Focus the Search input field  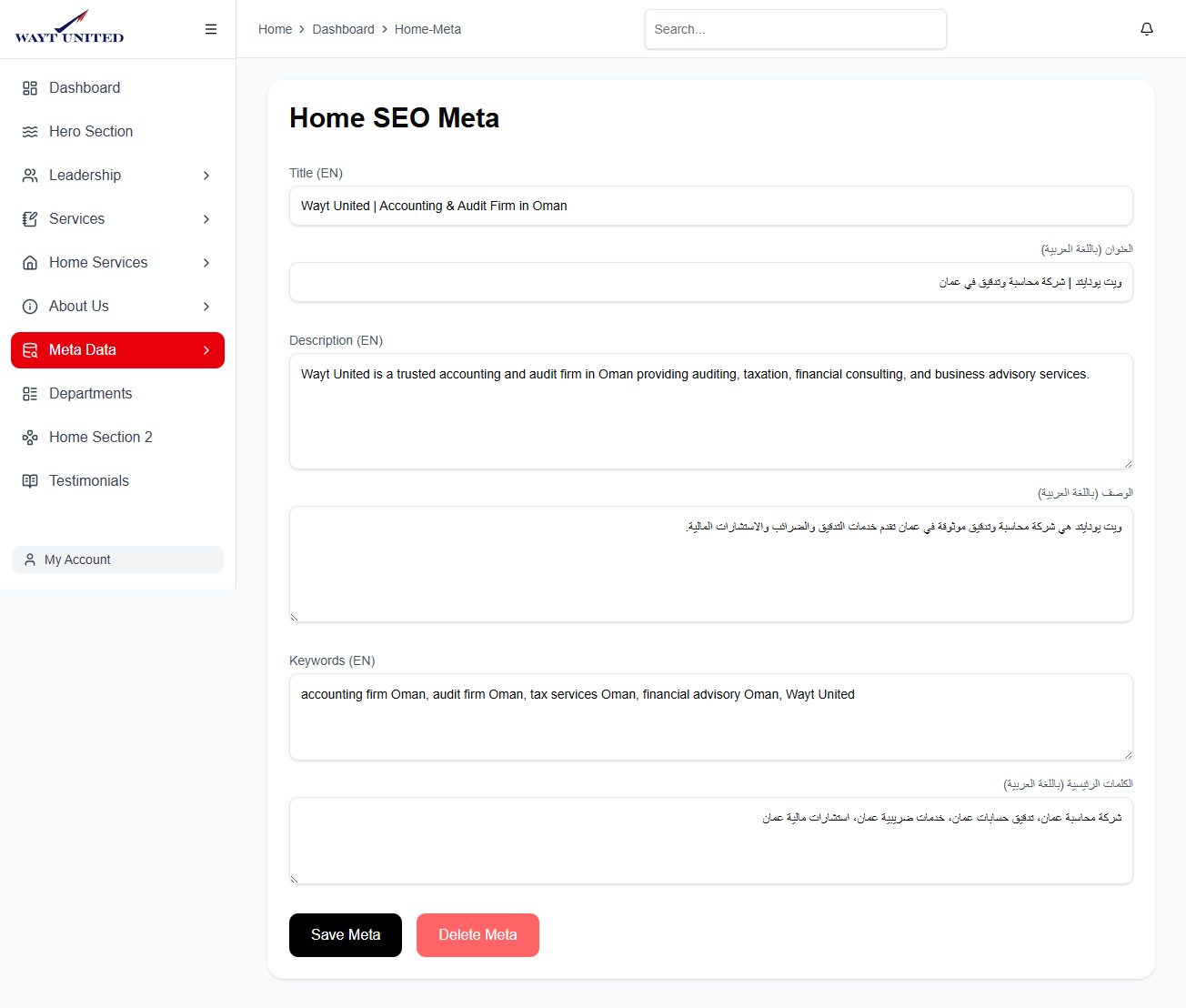(x=796, y=29)
